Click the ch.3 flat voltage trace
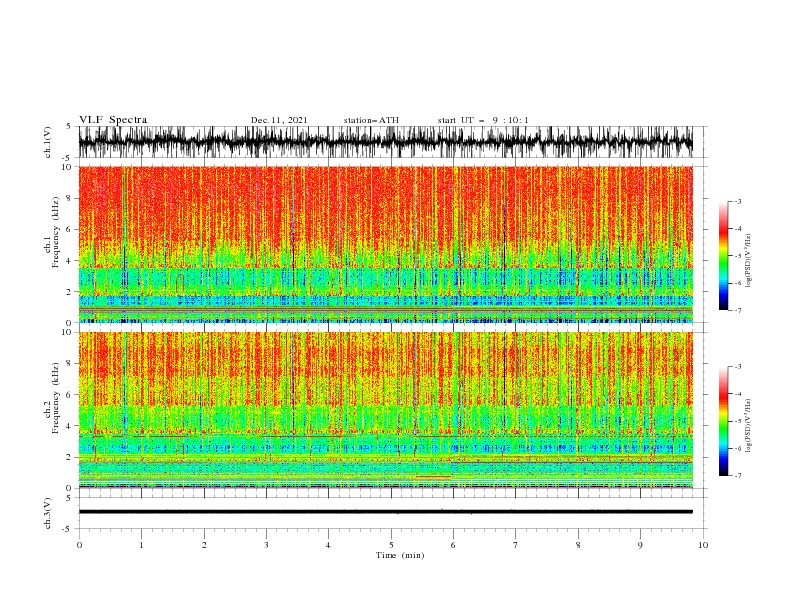This screenshot has height=612, width=792. (385, 512)
